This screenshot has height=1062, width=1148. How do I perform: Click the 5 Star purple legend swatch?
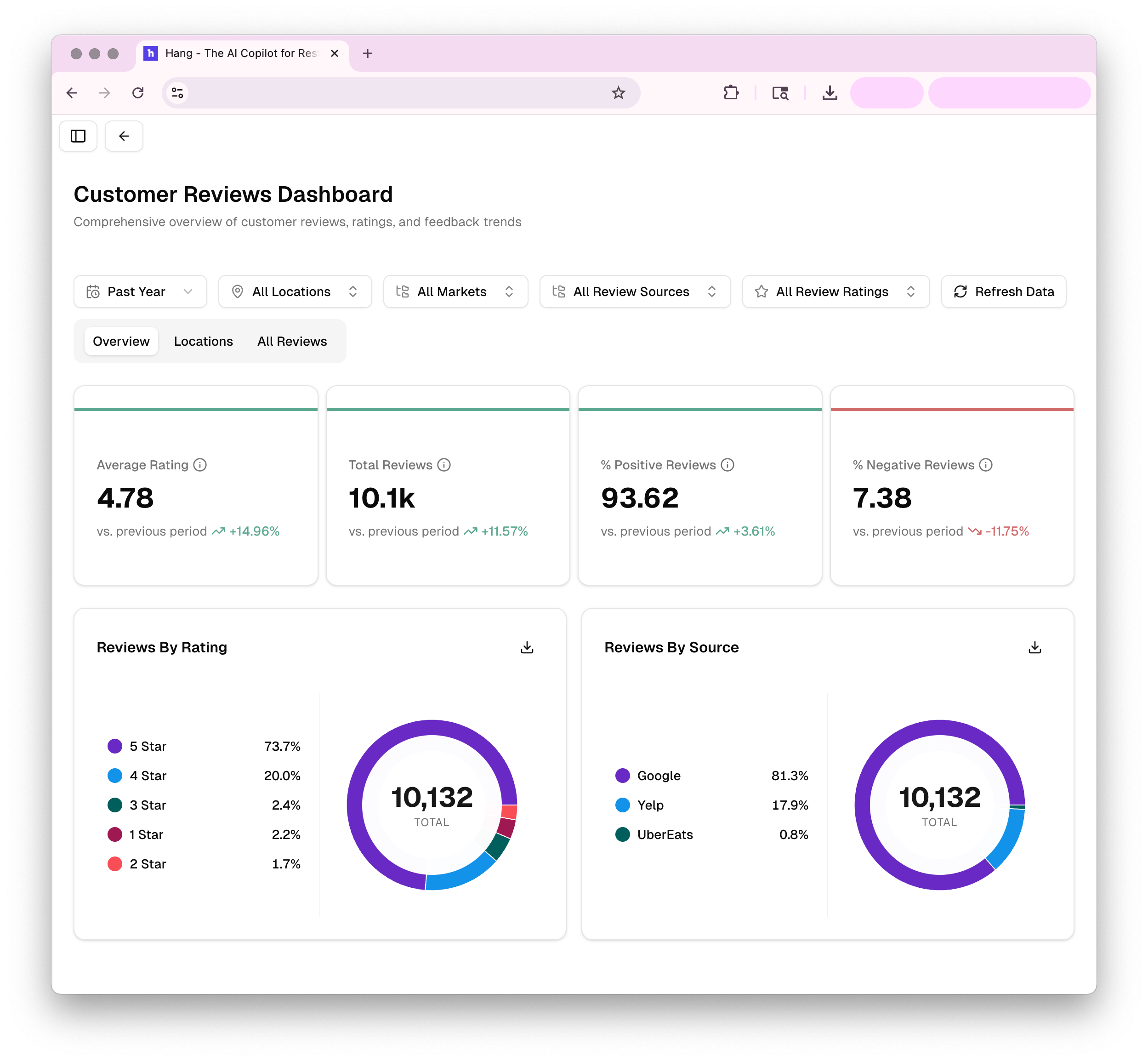coord(115,747)
